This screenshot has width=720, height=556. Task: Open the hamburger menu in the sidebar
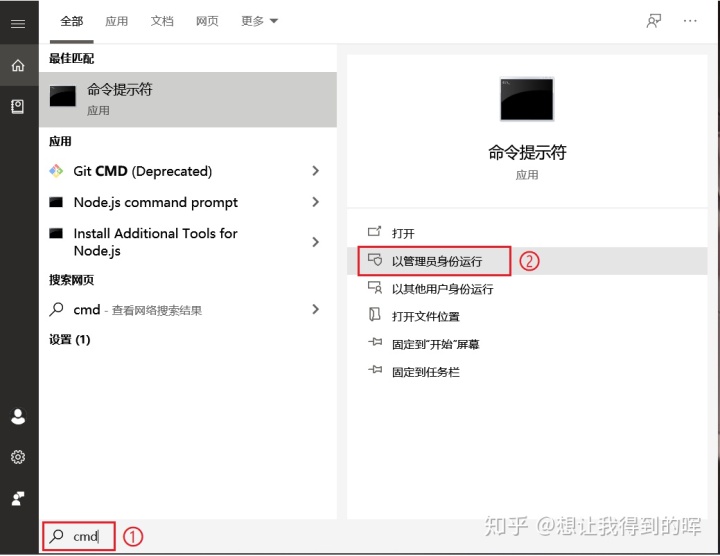click(18, 23)
